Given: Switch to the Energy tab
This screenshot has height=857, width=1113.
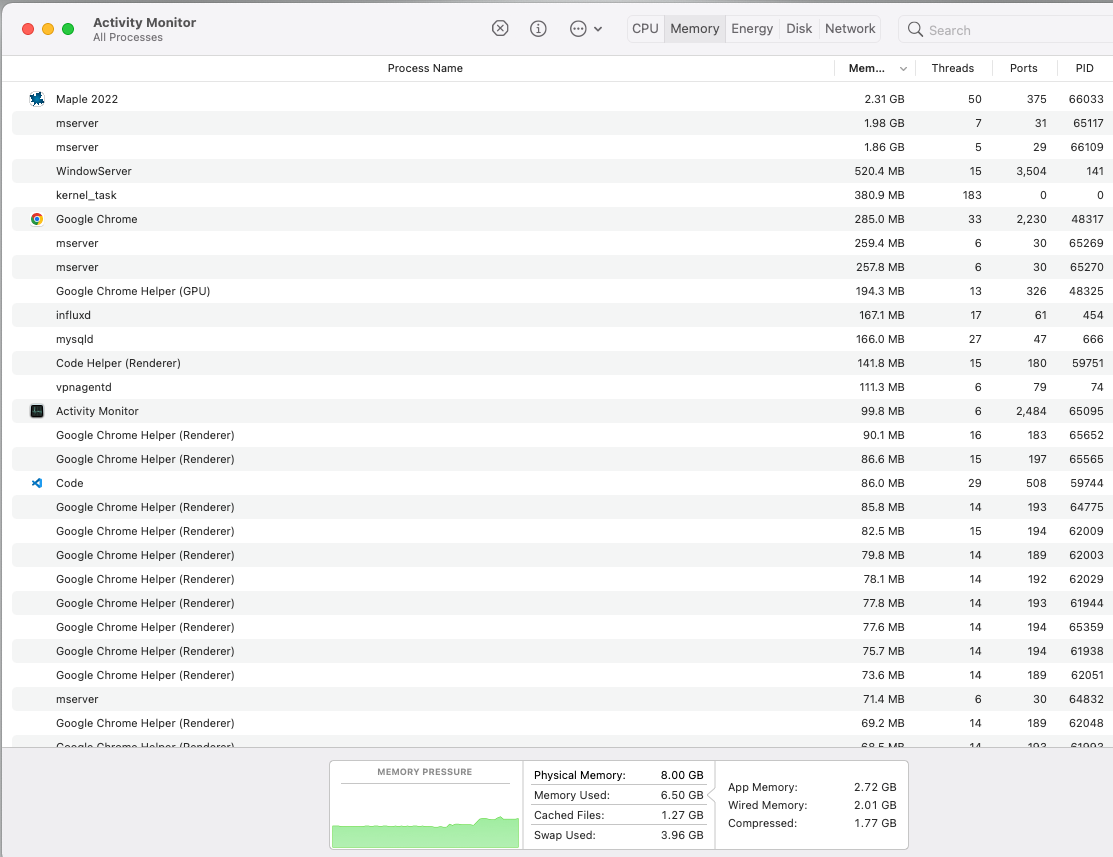Looking at the screenshot, I should point(752,28).
